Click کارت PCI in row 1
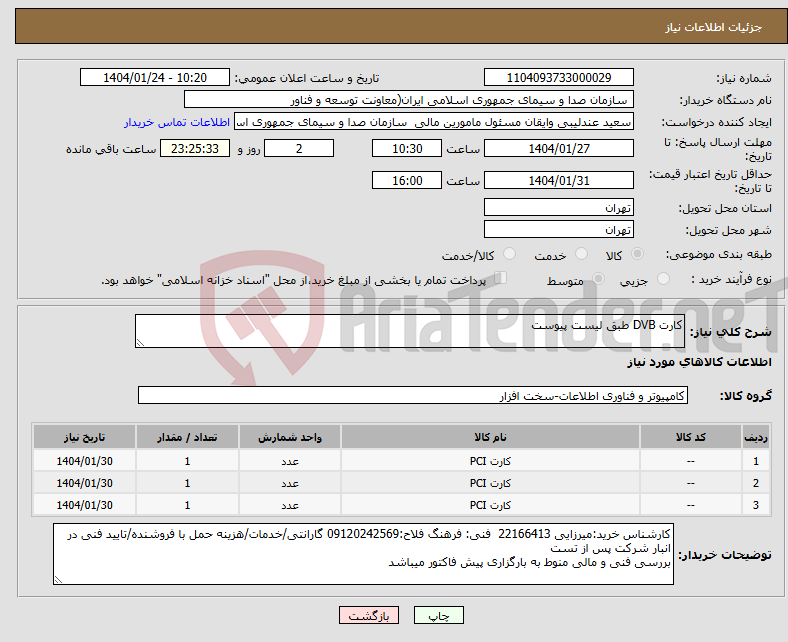The image size is (788, 642). click(490, 461)
